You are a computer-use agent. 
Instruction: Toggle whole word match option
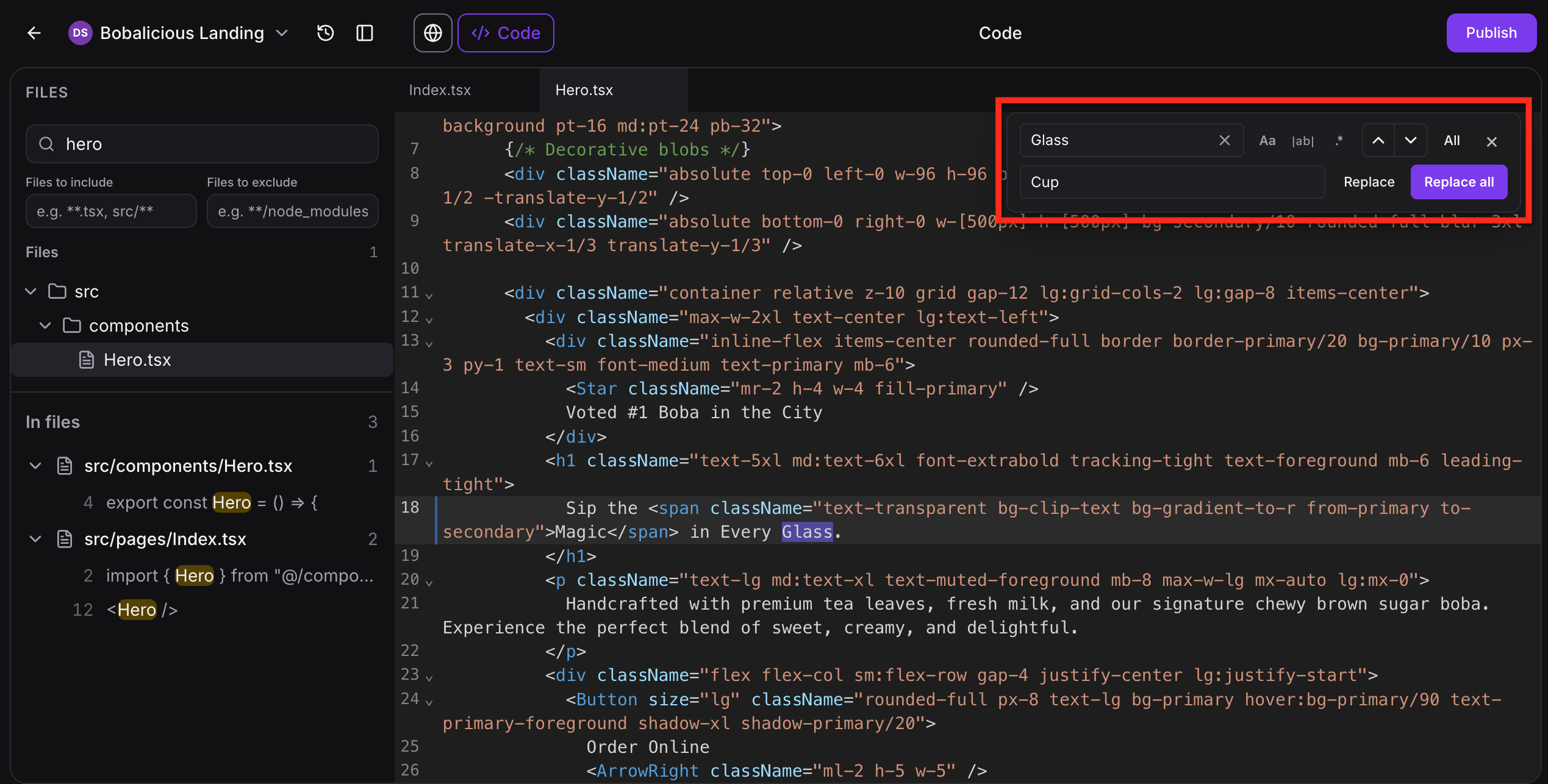(1303, 141)
